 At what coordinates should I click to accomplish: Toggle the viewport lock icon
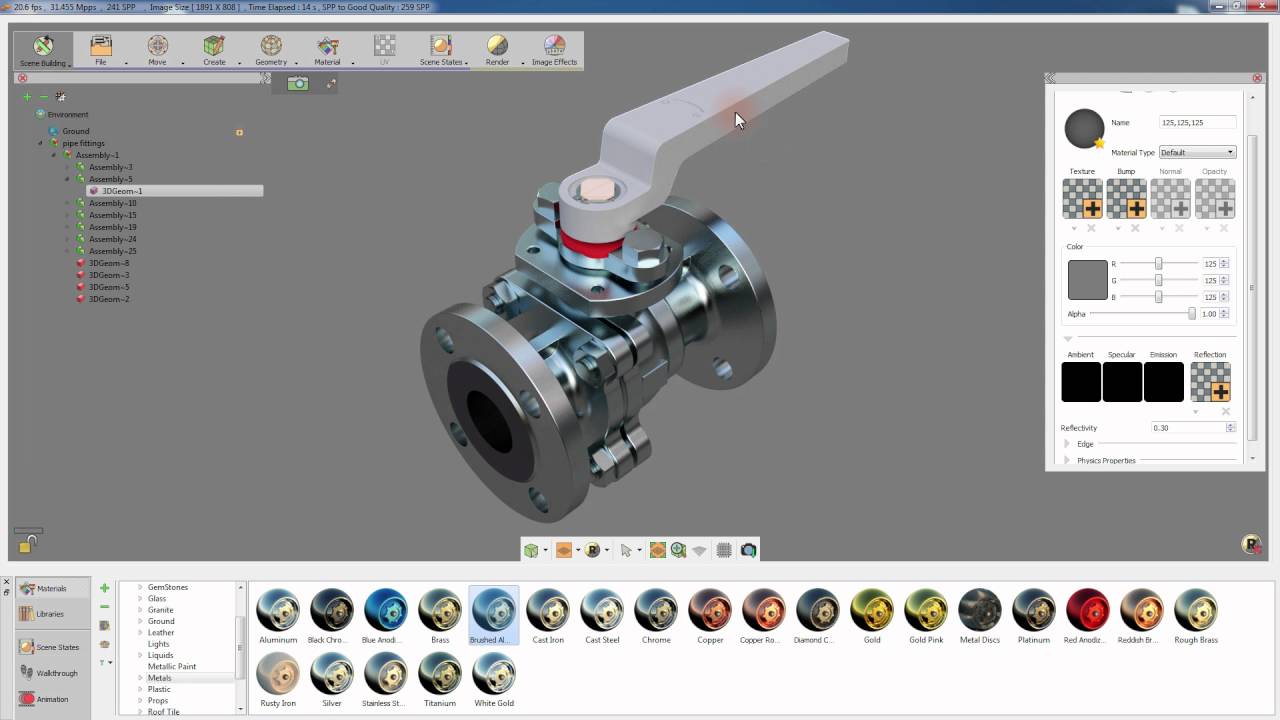tap(29, 542)
